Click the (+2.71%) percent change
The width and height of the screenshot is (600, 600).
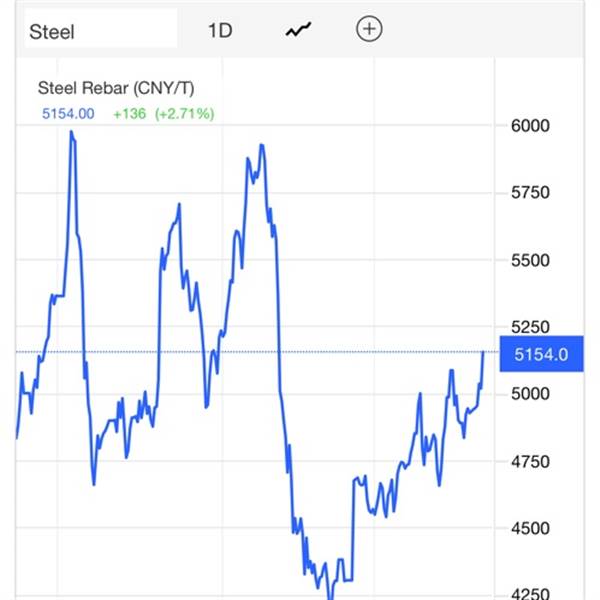click(x=183, y=113)
